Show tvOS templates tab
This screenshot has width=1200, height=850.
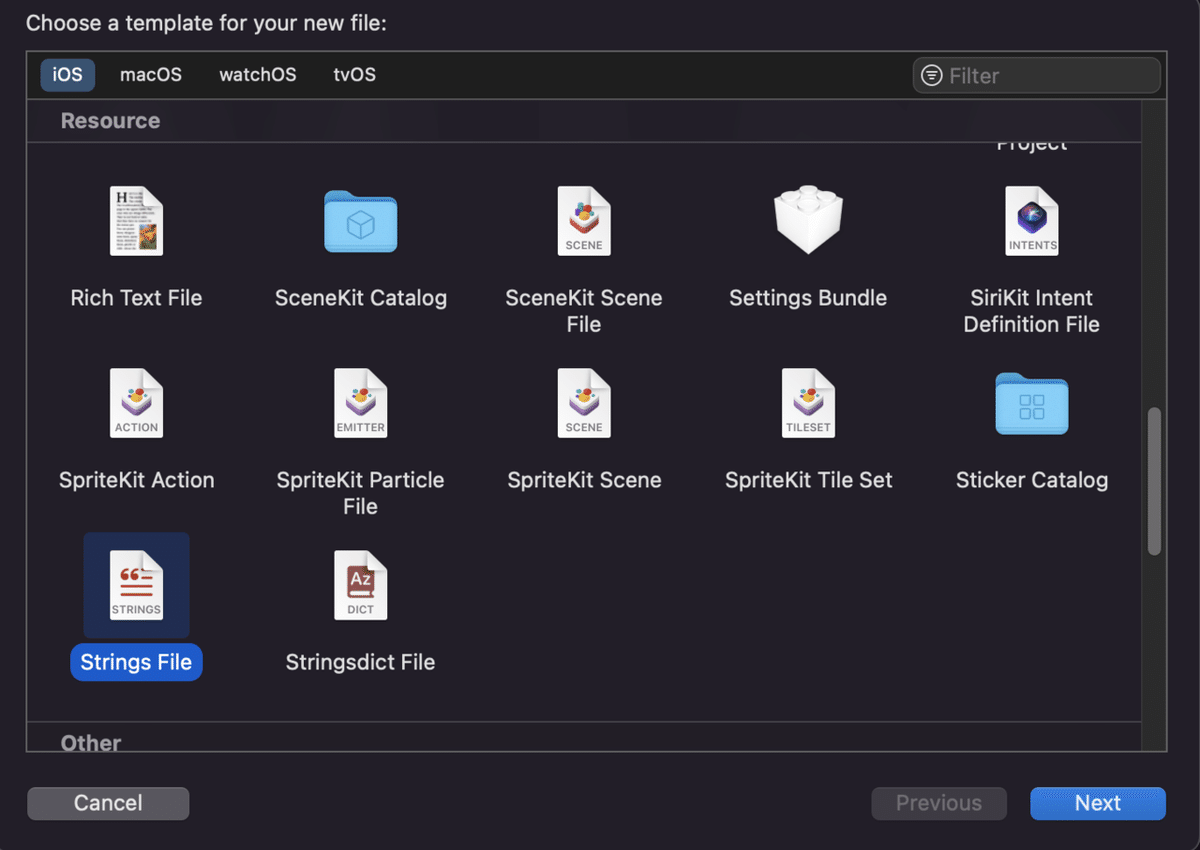click(x=354, y=75)
